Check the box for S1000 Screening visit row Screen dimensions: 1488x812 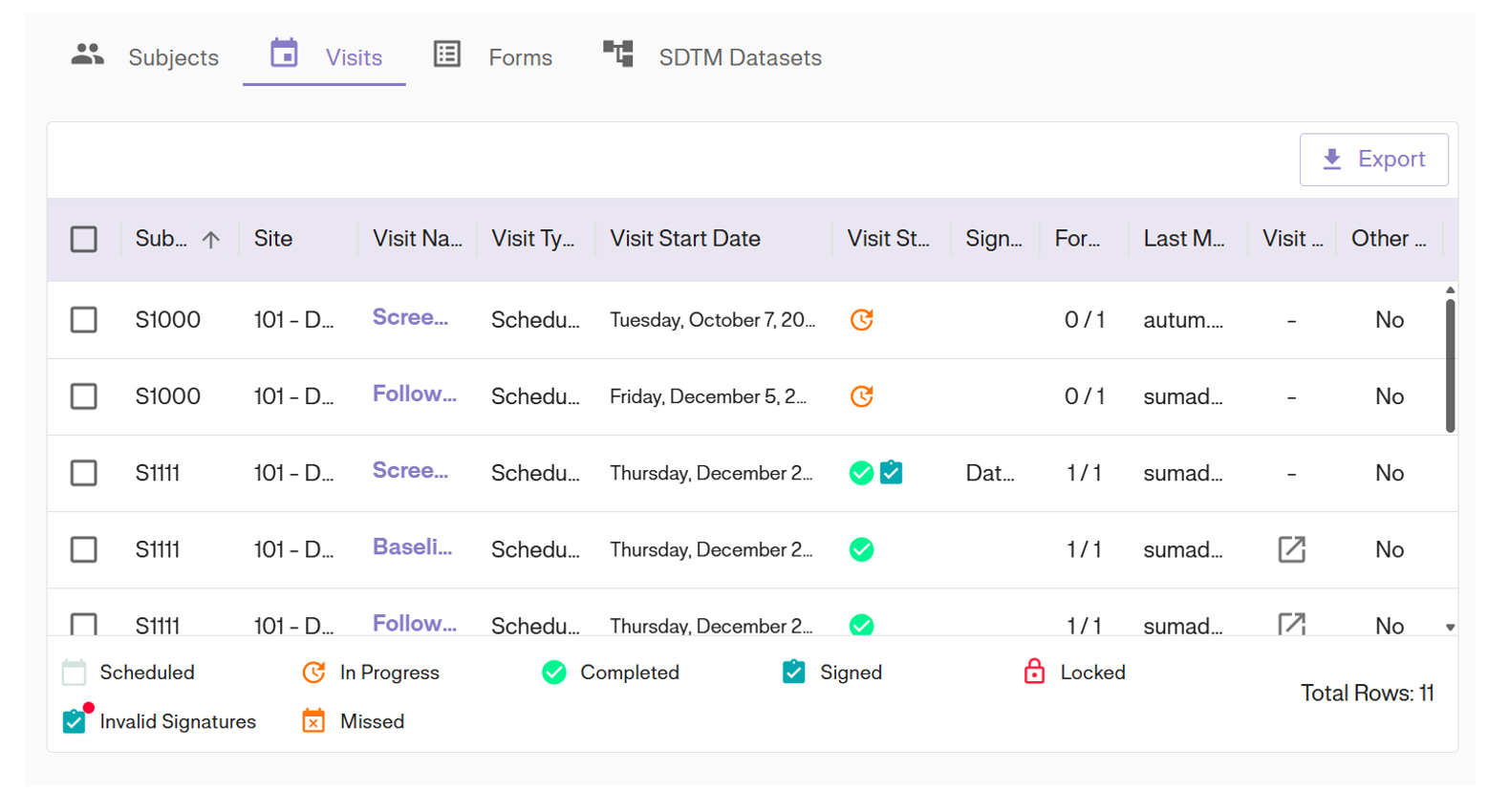(84, 320)
